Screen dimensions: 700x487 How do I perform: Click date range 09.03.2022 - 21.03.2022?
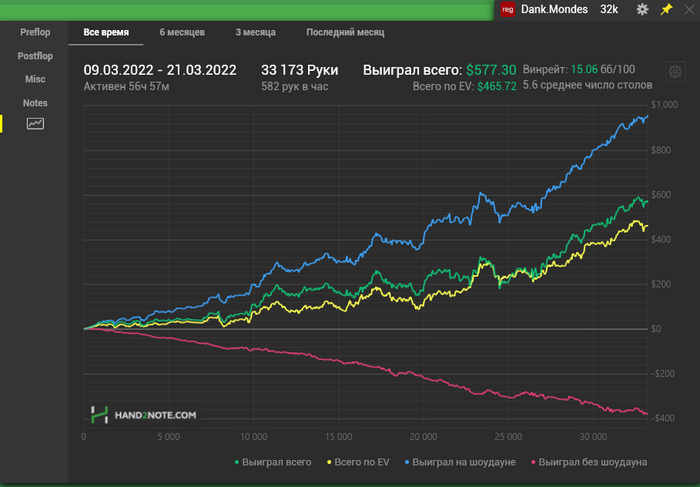tap(160, 70)
